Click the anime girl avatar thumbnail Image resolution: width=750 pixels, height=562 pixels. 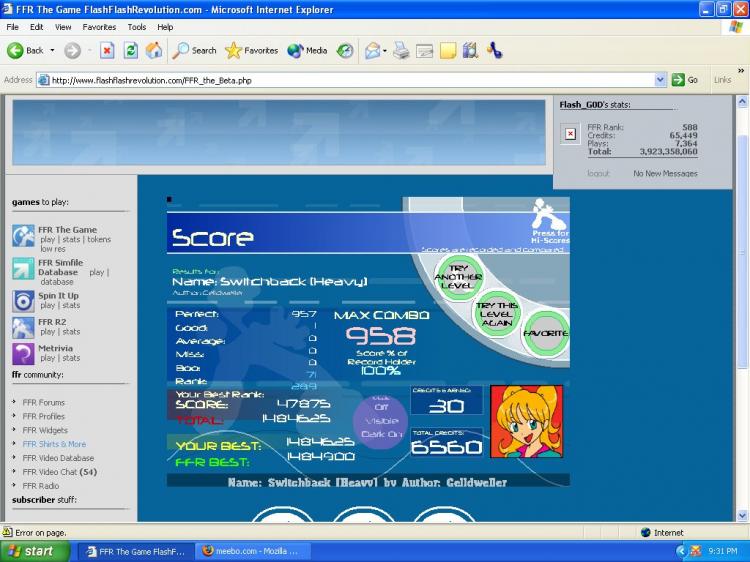[x=526, y=421]
